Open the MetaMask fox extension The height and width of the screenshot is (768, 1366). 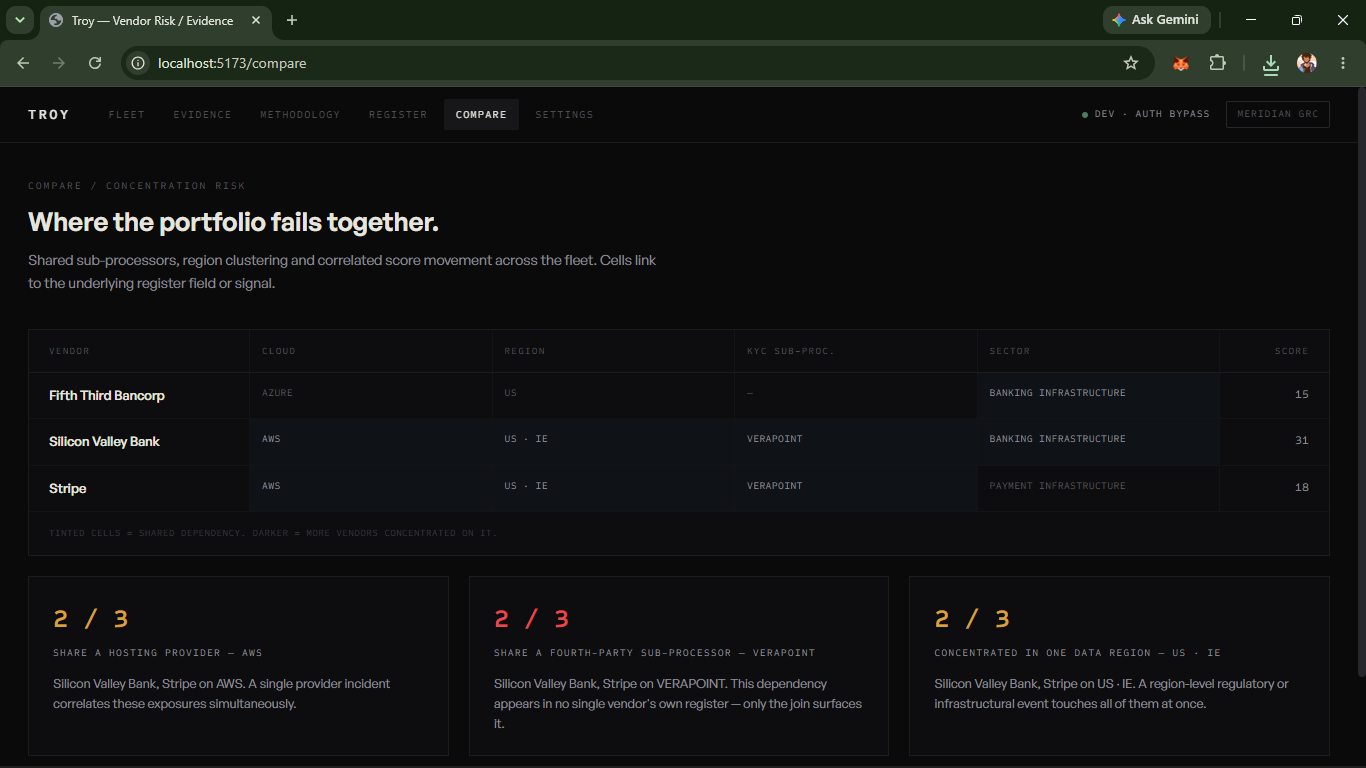1181,63
